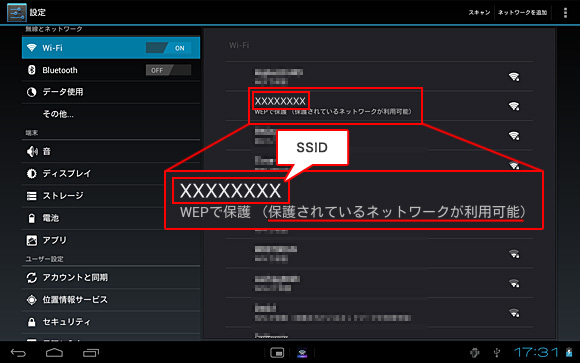This screenshot has width=580, height=363.
Task: Tap the storage bars icon beside ストレージ
Action: click(32, 196)
